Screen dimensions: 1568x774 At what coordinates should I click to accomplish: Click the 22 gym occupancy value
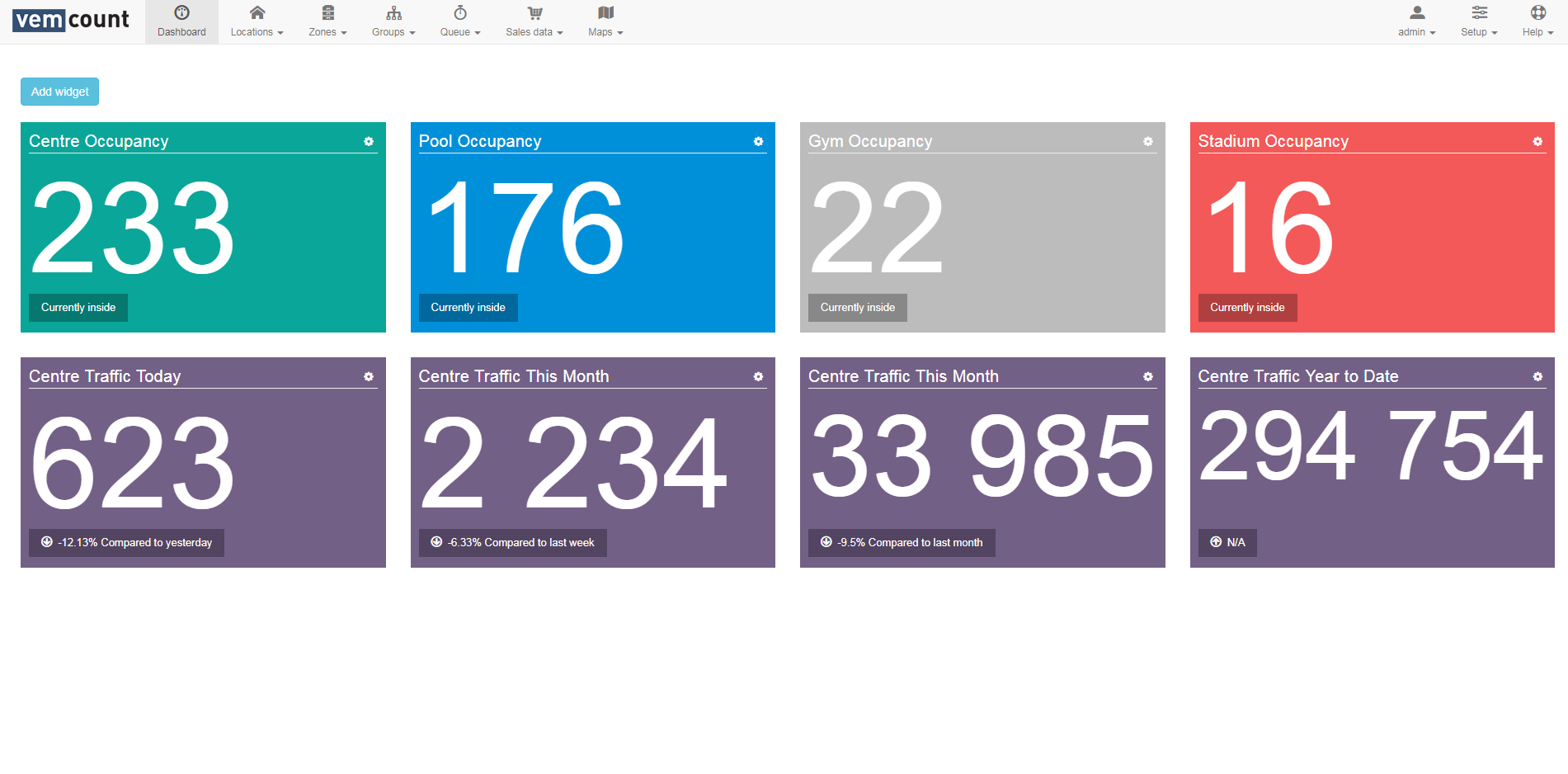[x=878, y=229]
